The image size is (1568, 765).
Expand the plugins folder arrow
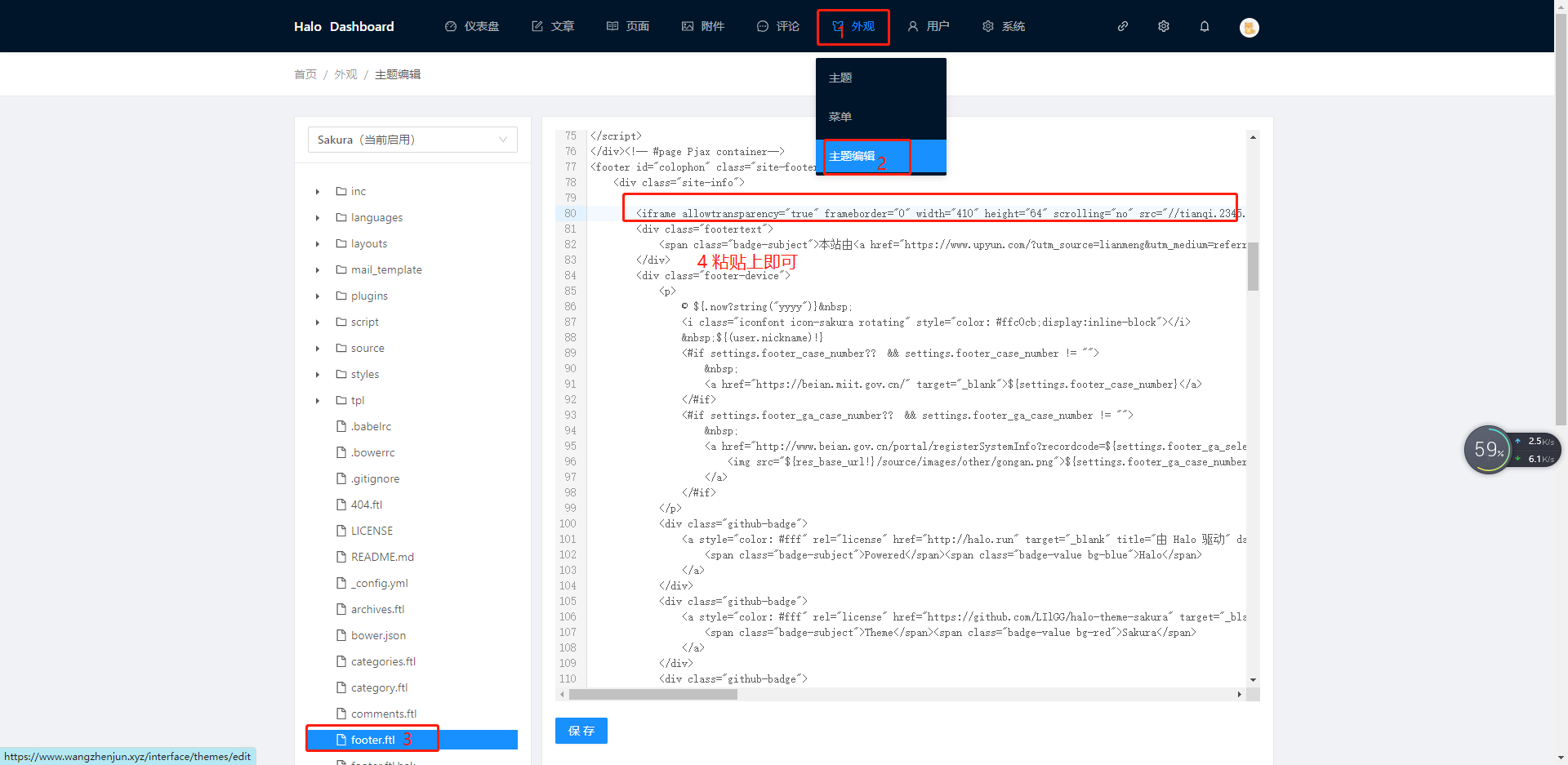point(318,296)
